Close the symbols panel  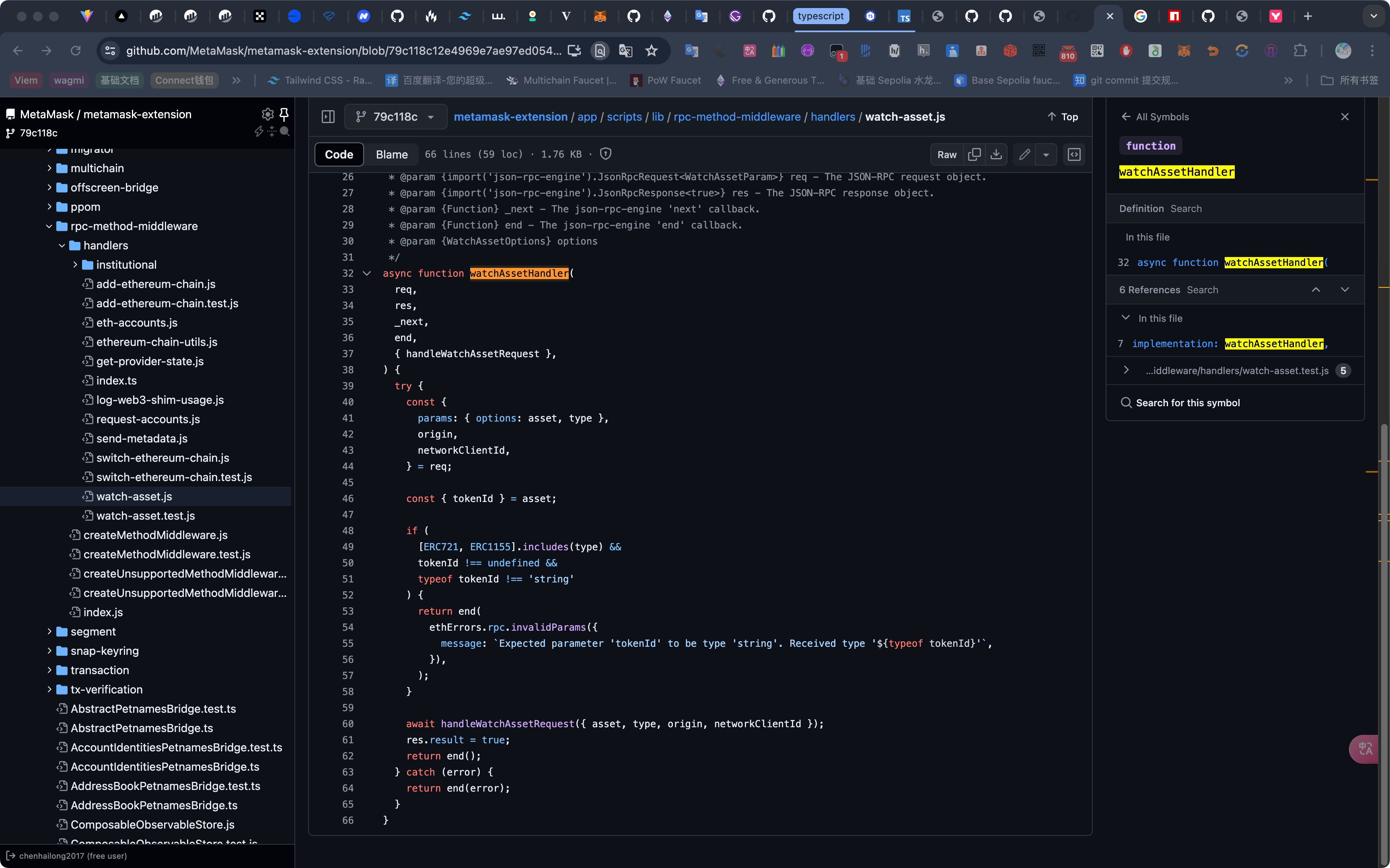(1345, 117)
